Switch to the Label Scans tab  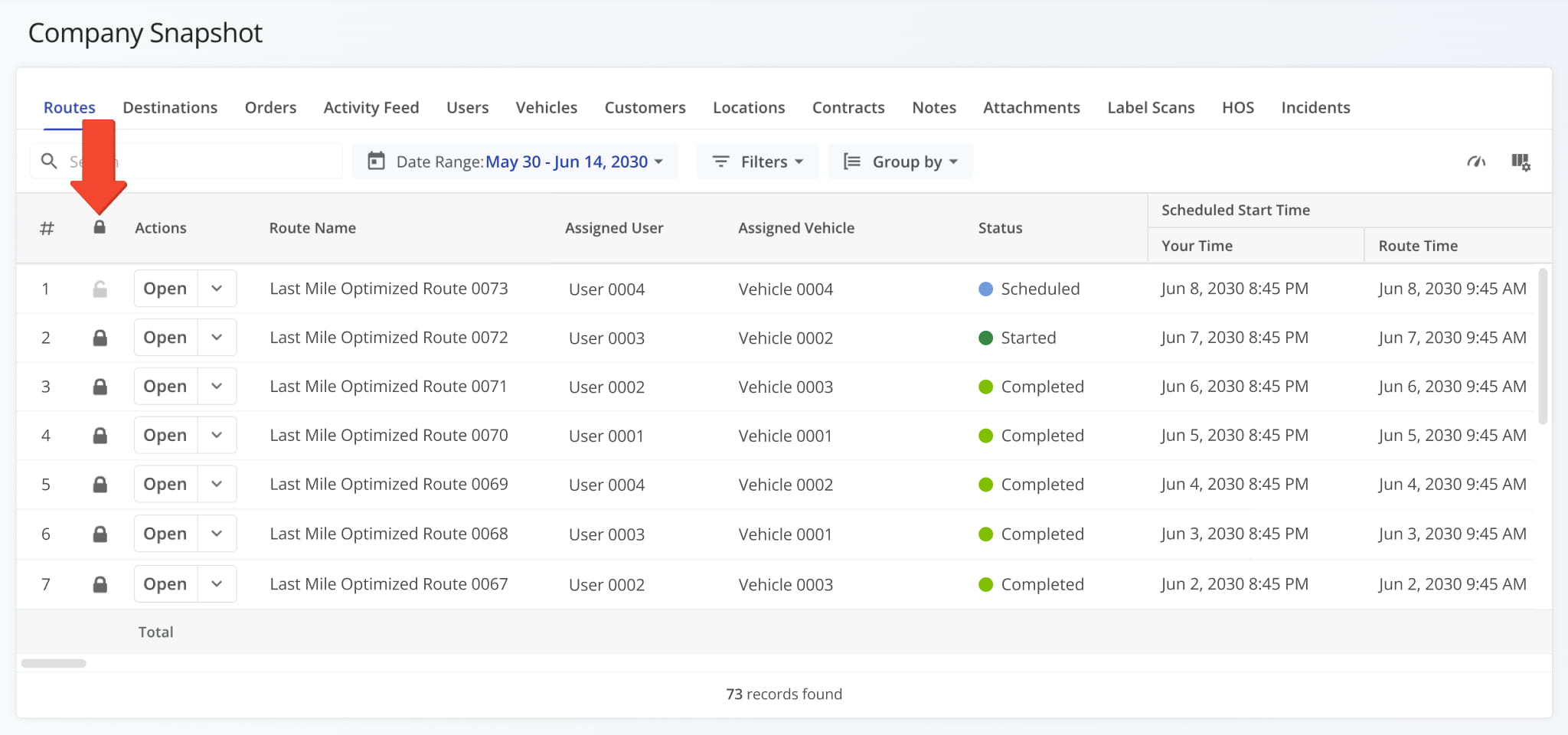1151,107
